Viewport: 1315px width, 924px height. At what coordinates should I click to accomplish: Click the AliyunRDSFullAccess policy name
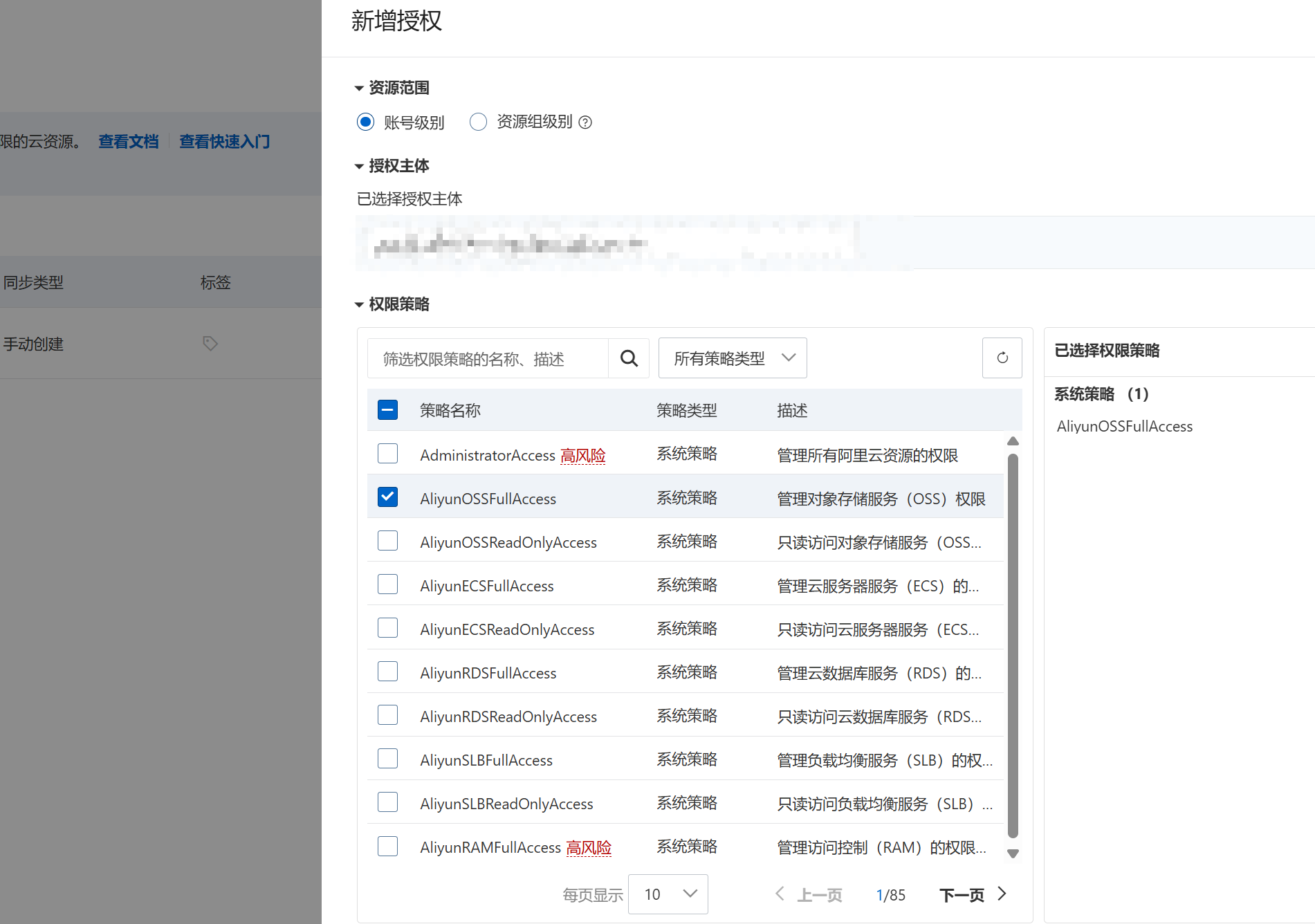pos(488,674)
